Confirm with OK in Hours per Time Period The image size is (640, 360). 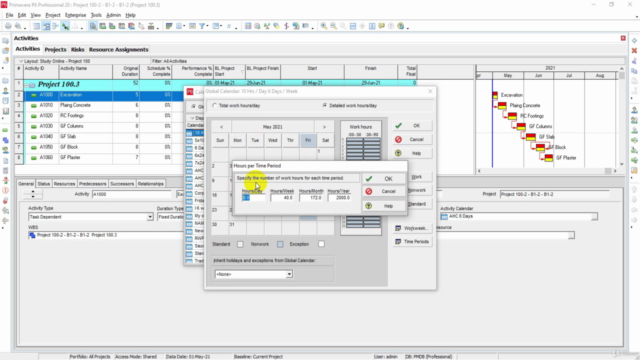[384, 179]
